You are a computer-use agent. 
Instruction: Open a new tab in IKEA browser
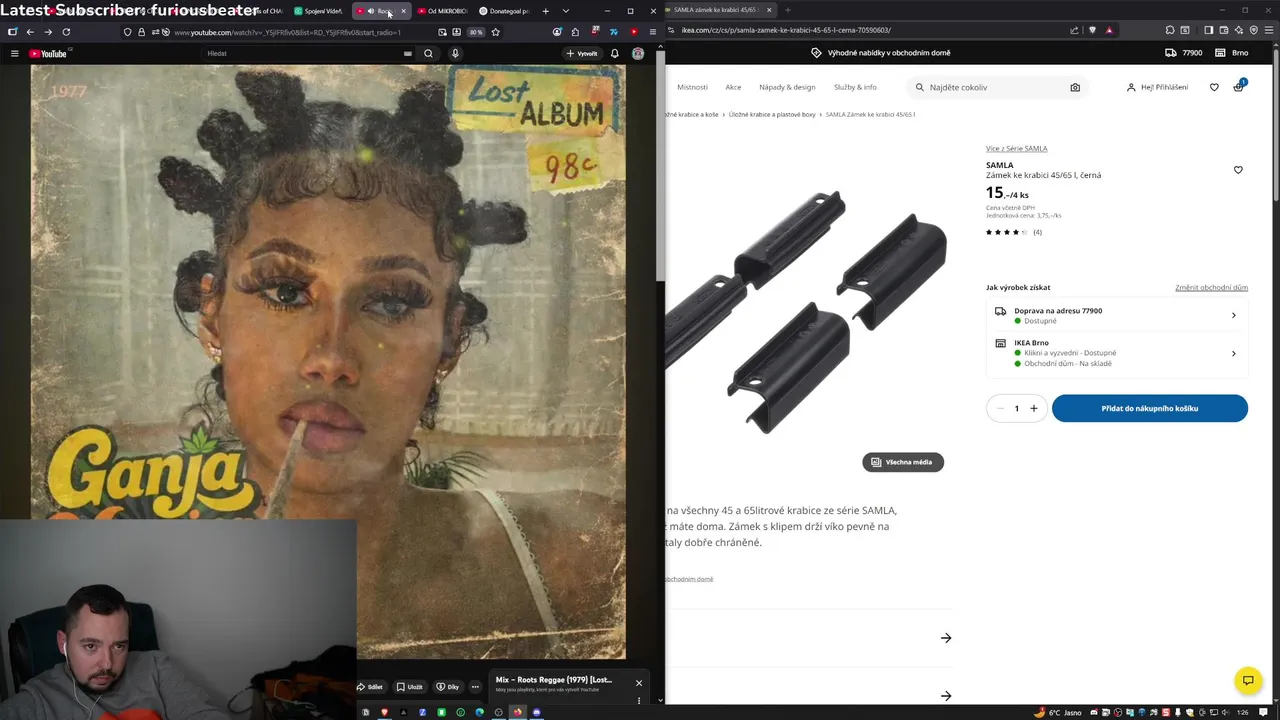[x=787, y=10]
